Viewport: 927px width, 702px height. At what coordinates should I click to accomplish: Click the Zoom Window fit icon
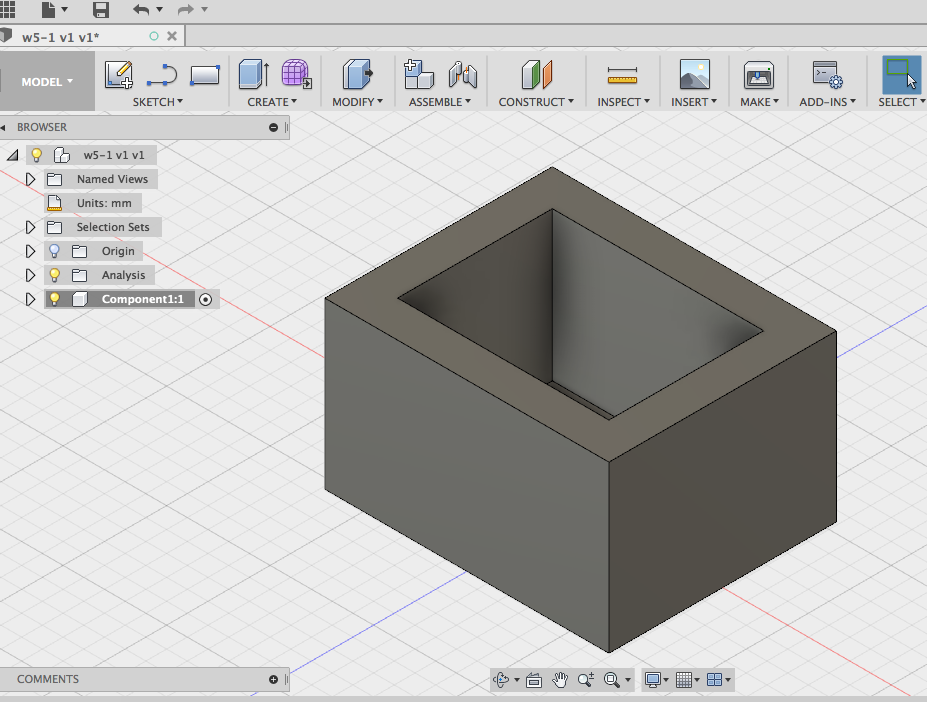tap(612, 680)
